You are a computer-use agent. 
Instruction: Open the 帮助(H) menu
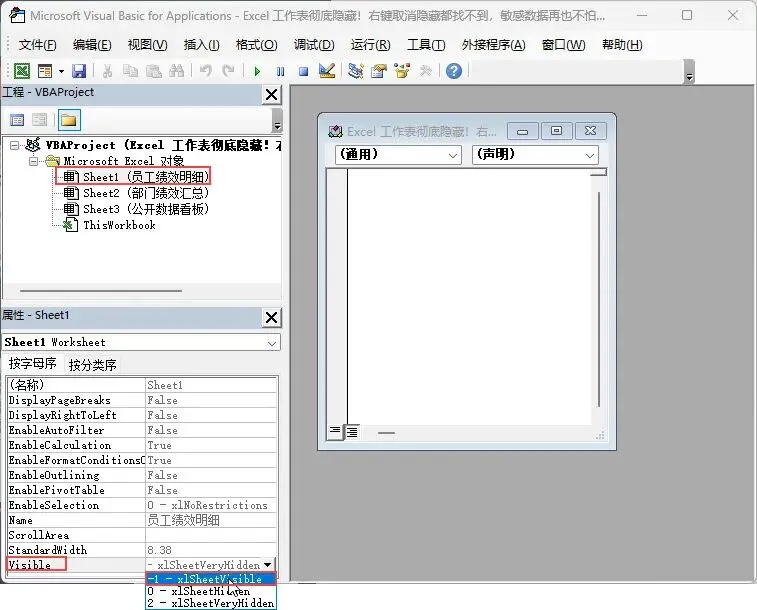(622, 45)
